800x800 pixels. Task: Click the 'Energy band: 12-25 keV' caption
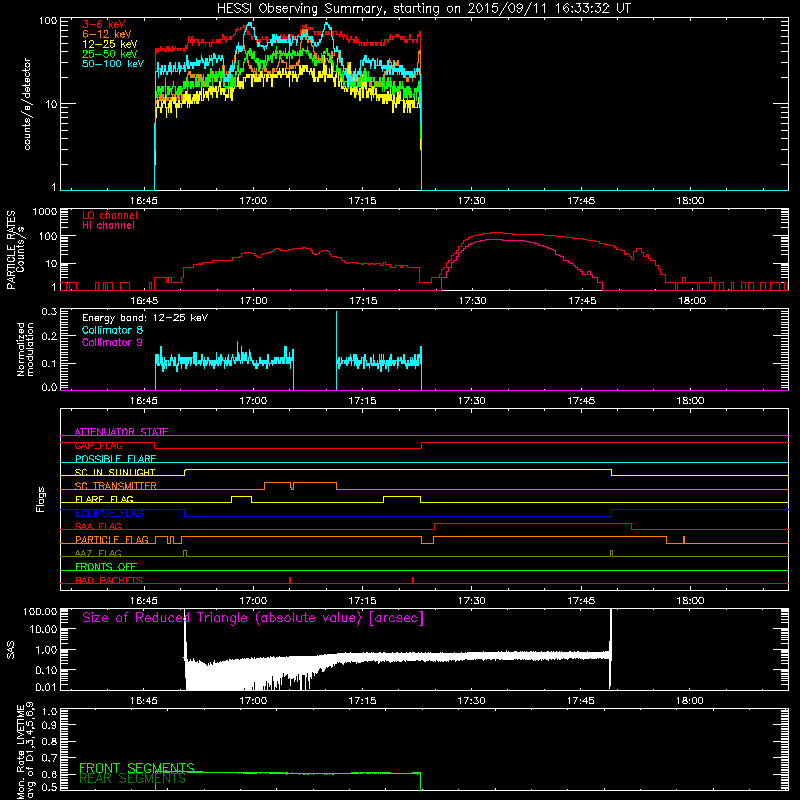[145, 318]
